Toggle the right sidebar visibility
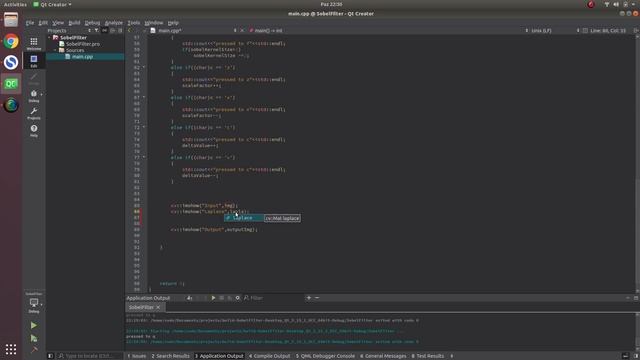 [x=636, y=356]
